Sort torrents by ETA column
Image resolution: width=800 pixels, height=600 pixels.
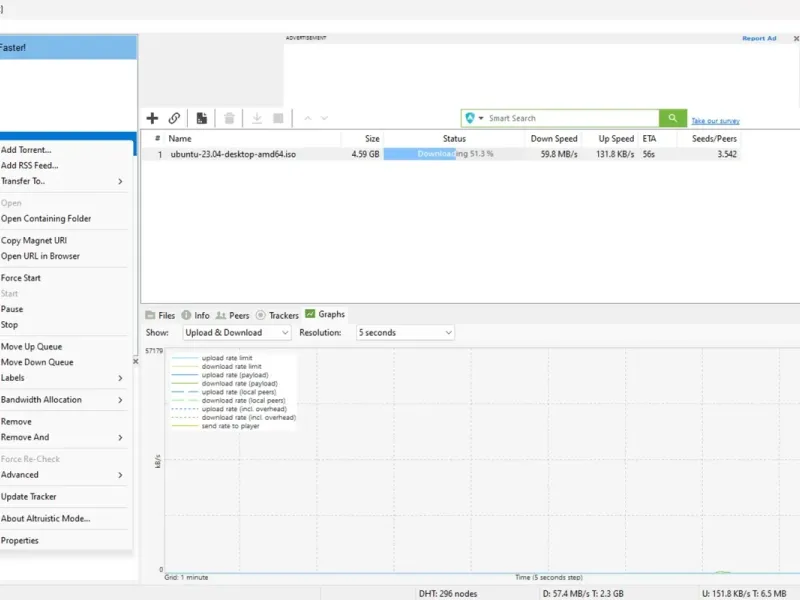[649, 139]
